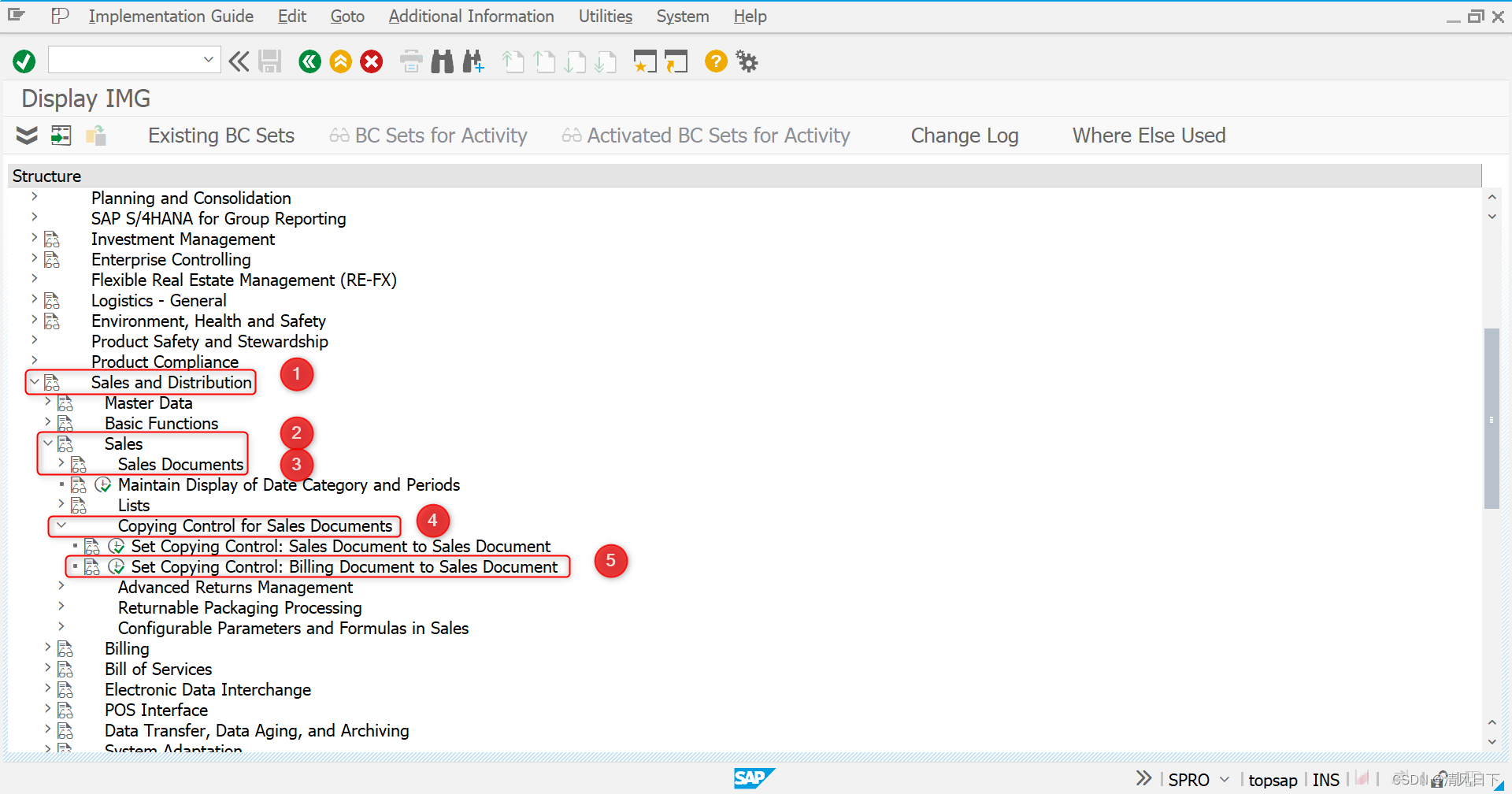The width and height of the screenshot is (1512, 794).
Task: Click the Previous Page icon
Action: point(544,61)
